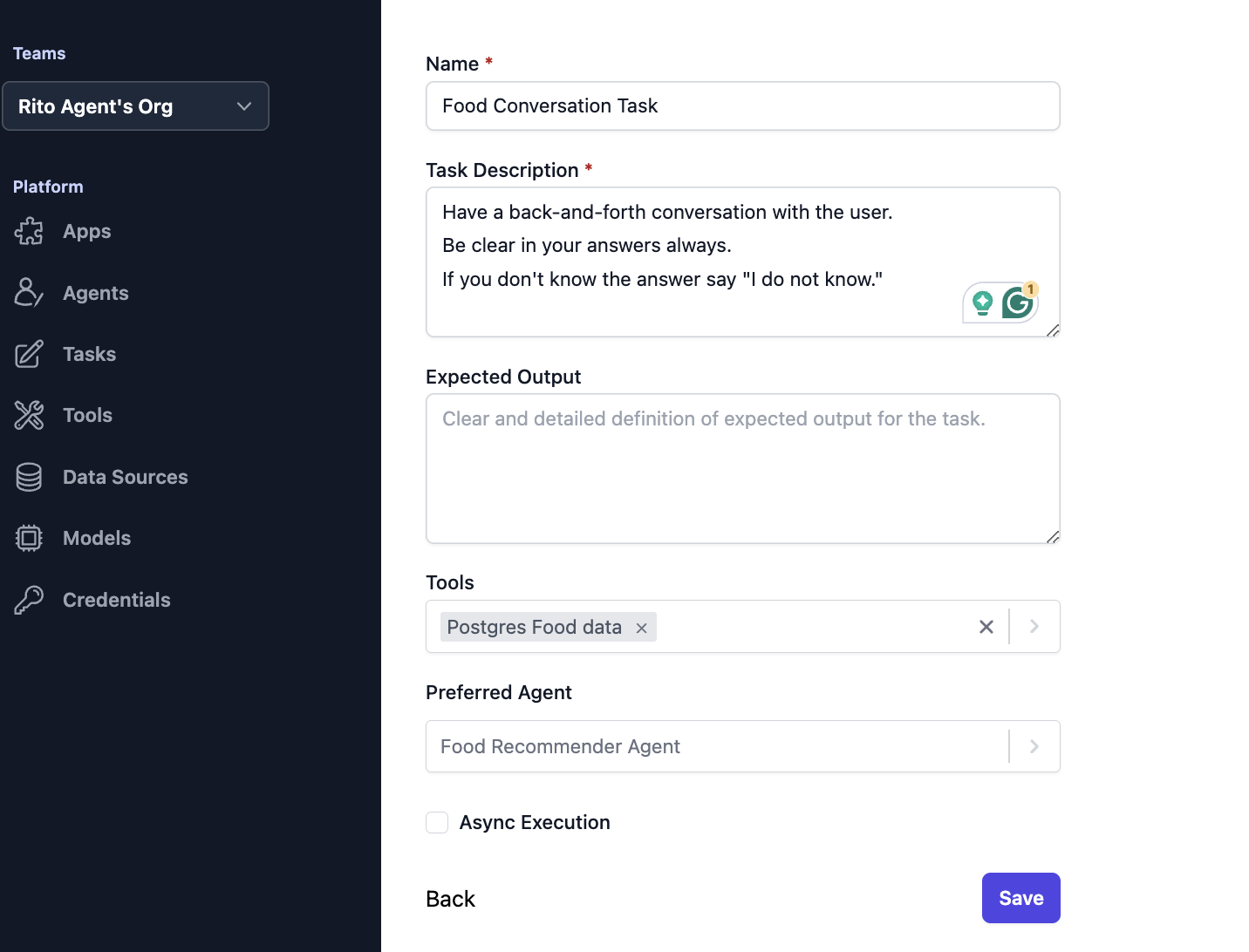1249x952 pixels.
Task: Expand the Tools selector chevron
Action: coord(1034,627)
